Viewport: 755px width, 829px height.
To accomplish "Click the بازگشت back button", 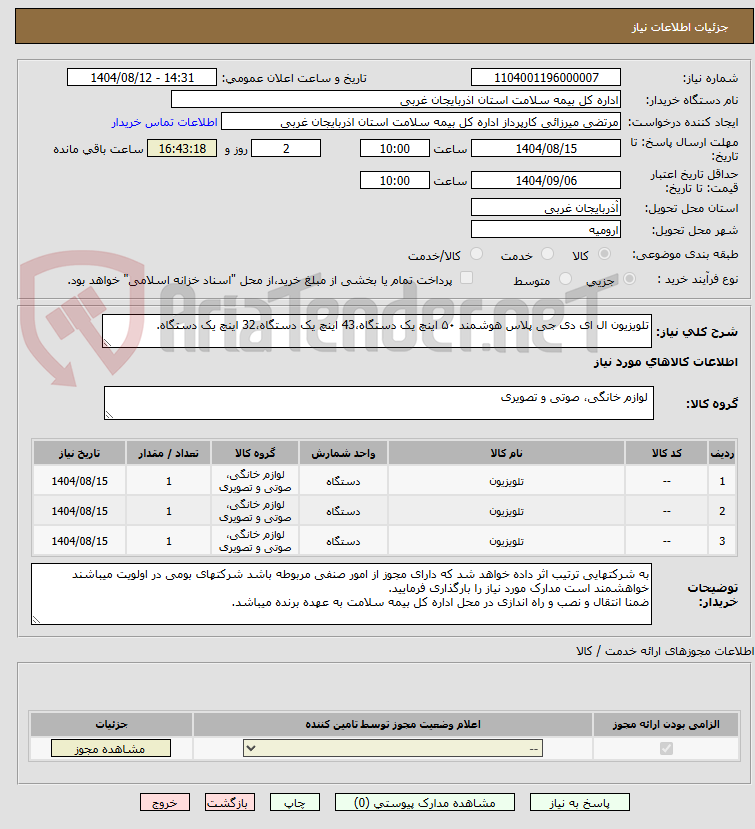I will (229, 802).
